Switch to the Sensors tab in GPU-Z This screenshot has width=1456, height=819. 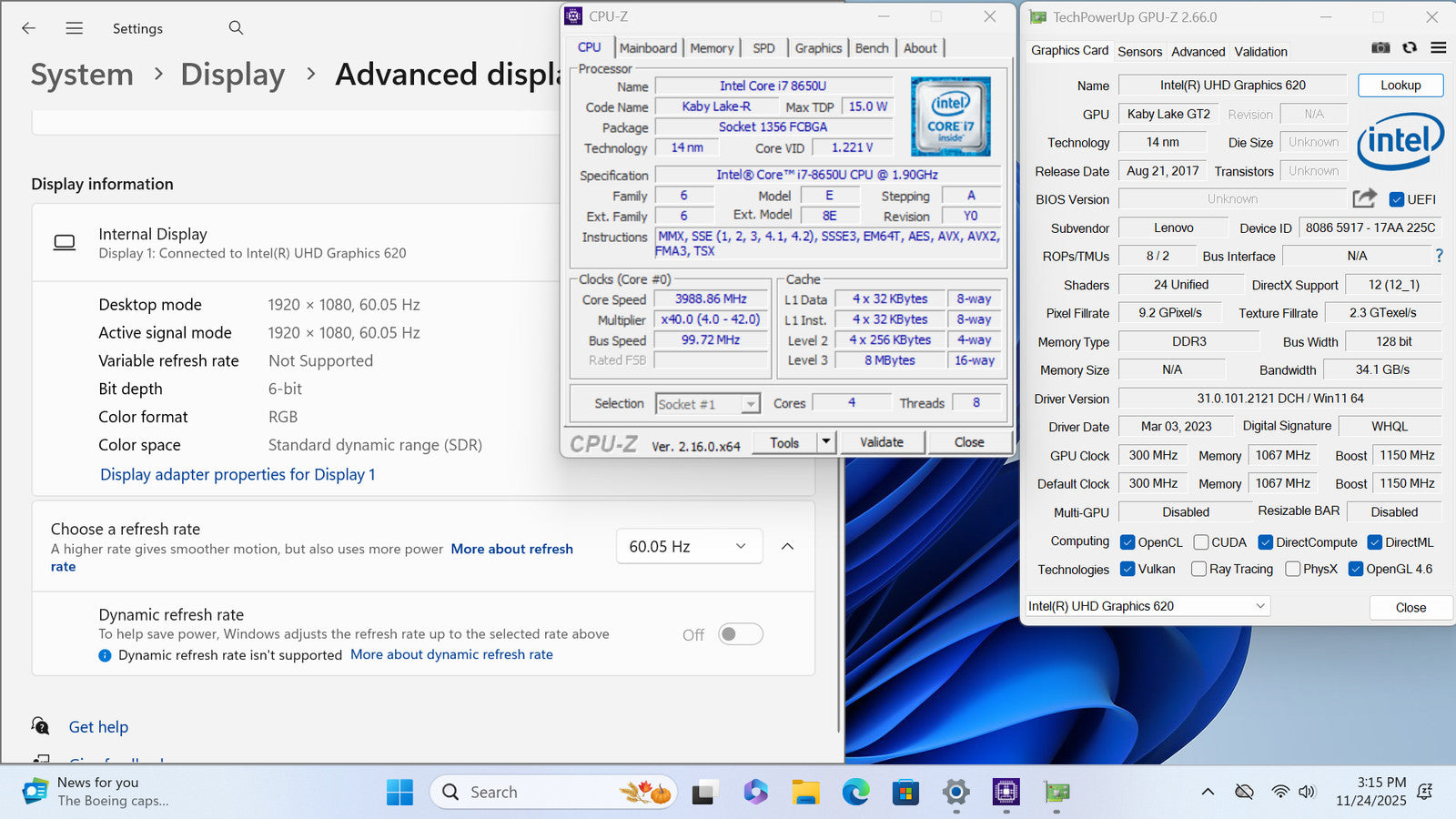click(1139, 52)
